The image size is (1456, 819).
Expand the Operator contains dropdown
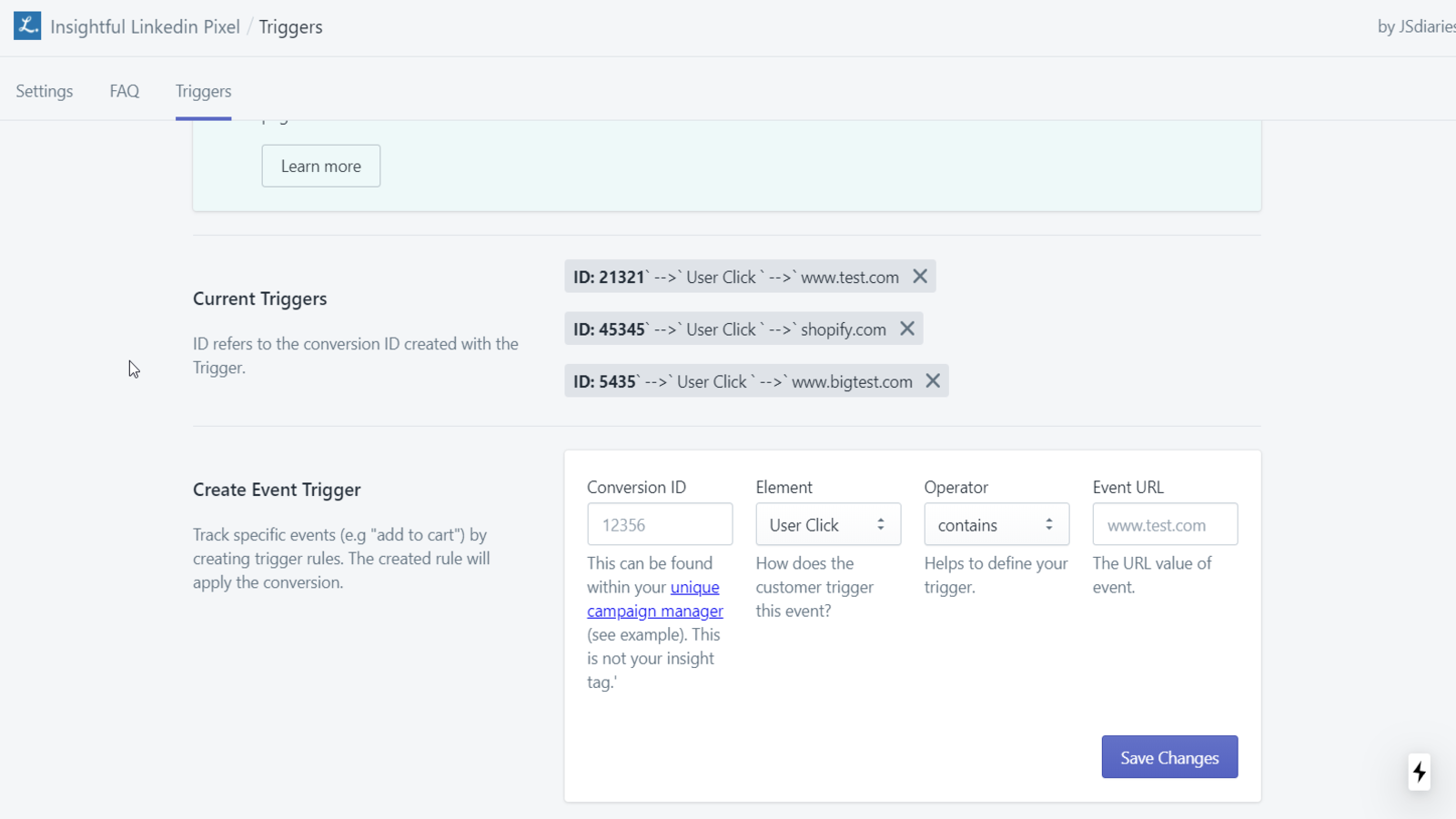(996, 524)
